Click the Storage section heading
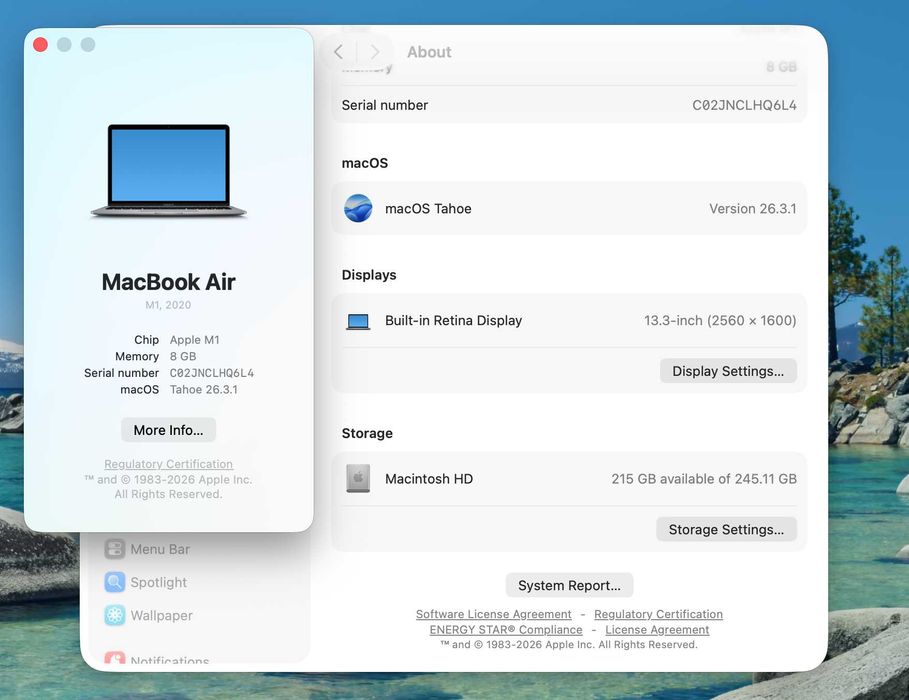909x700 pixels. click(367, 433)
